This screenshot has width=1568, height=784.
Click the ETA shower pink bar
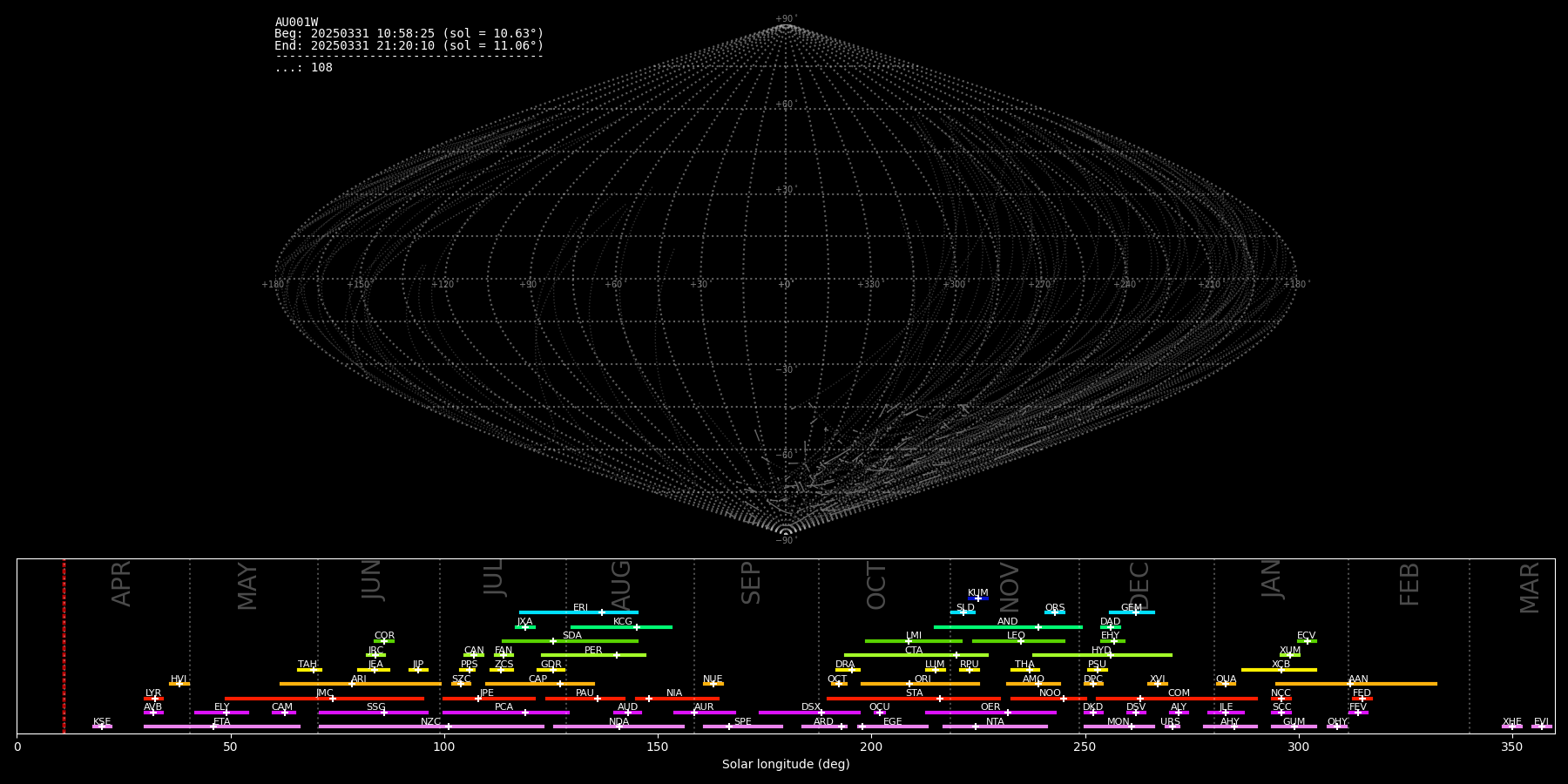point(222,727)
